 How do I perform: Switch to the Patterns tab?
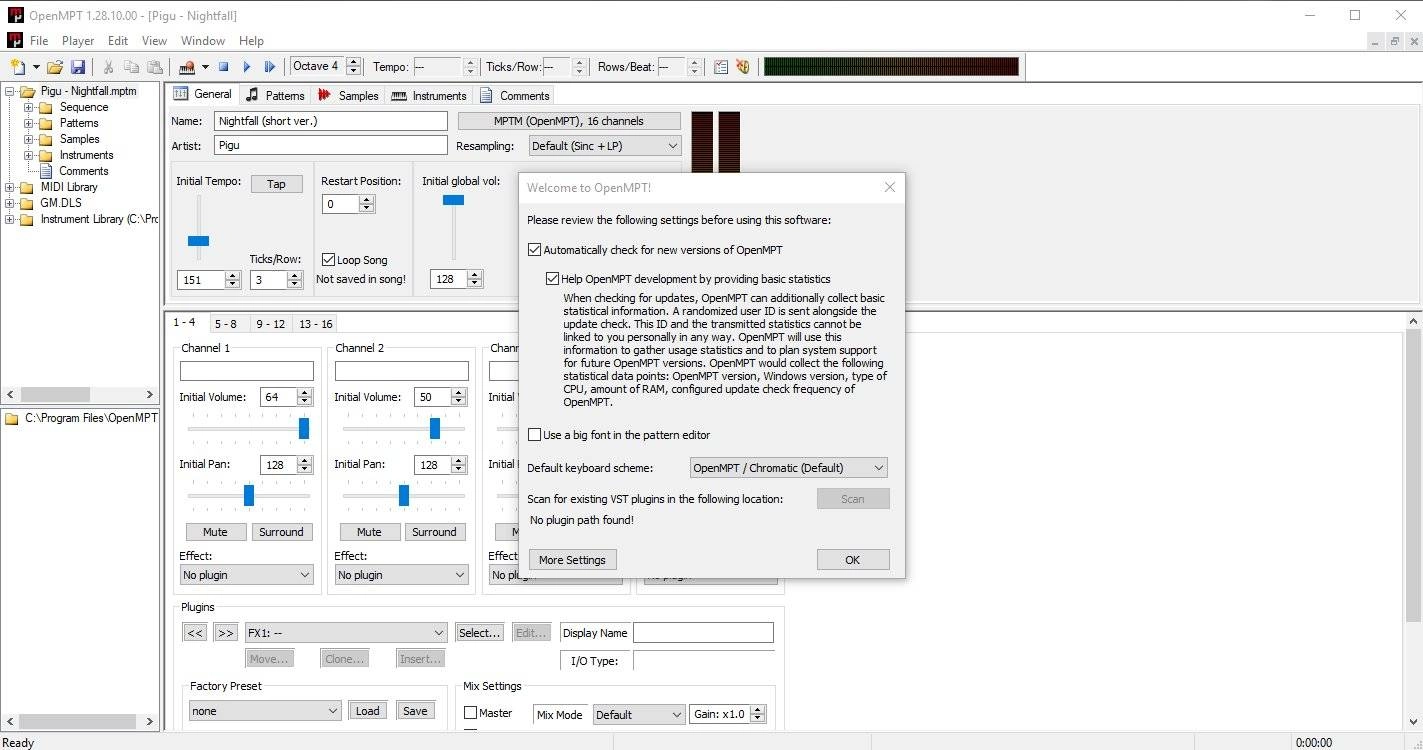(x=275, y=95)
